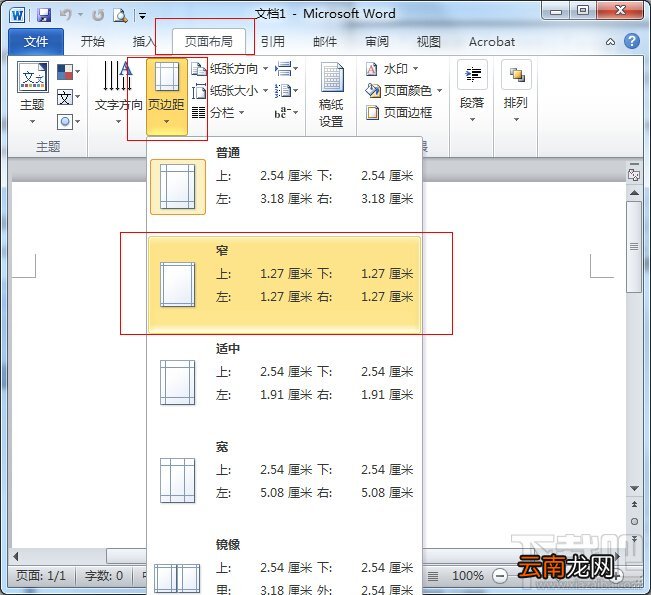
Task: Click the Redo arrow icon
Action: (98, 15)
